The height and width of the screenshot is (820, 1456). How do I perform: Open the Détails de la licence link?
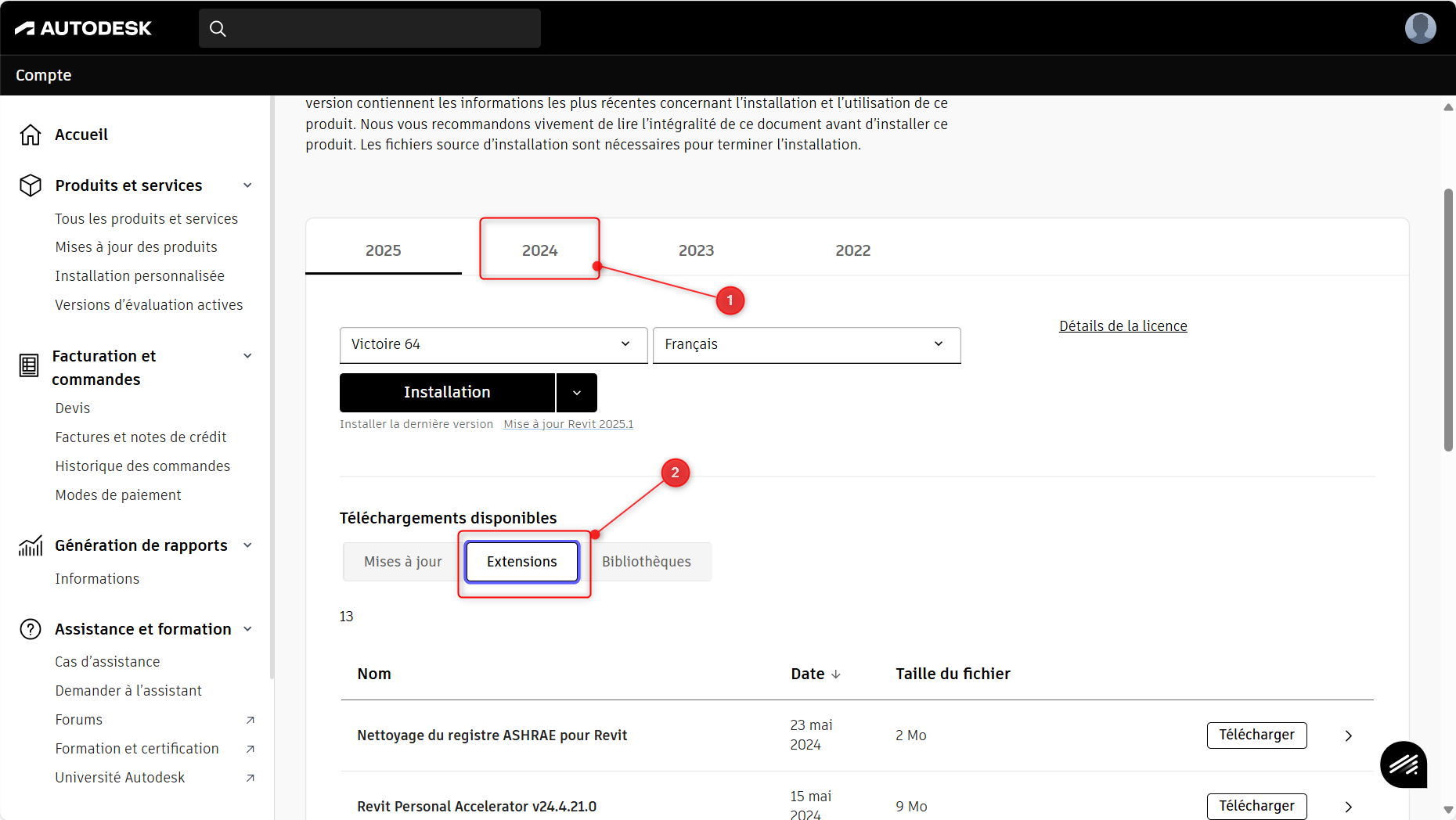tap(1123, 326)
